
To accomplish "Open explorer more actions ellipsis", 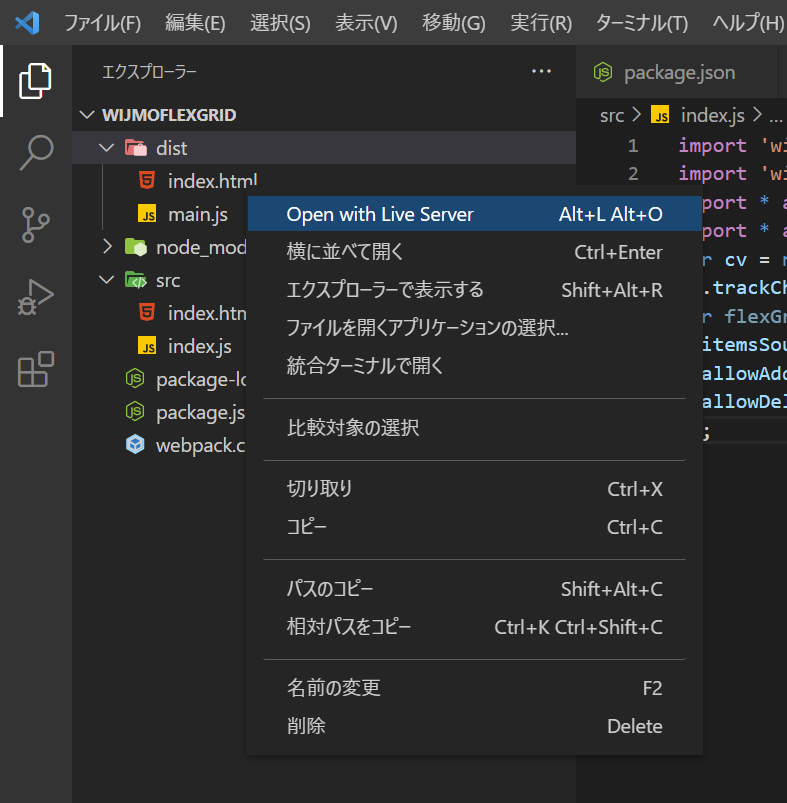I will click(541, 71).
